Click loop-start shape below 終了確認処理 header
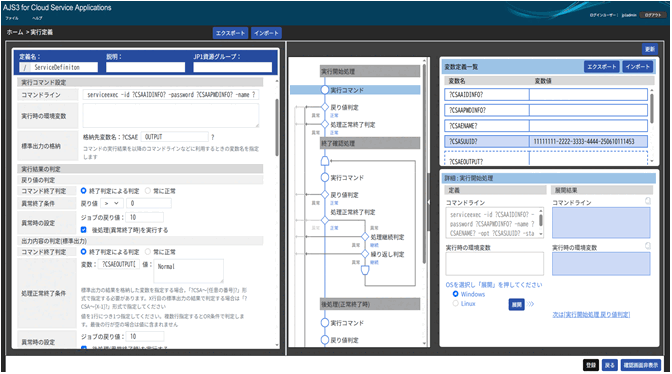672x374 pixels. click(x=325, y=161)
